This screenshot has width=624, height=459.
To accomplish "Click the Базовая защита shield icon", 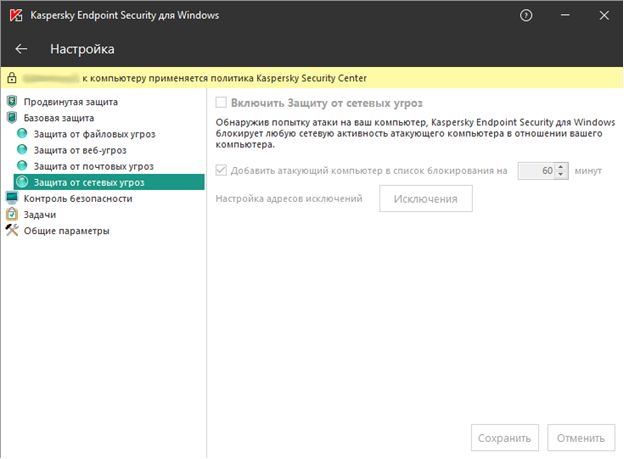I will pyautogui.click(x=12, y=118).
